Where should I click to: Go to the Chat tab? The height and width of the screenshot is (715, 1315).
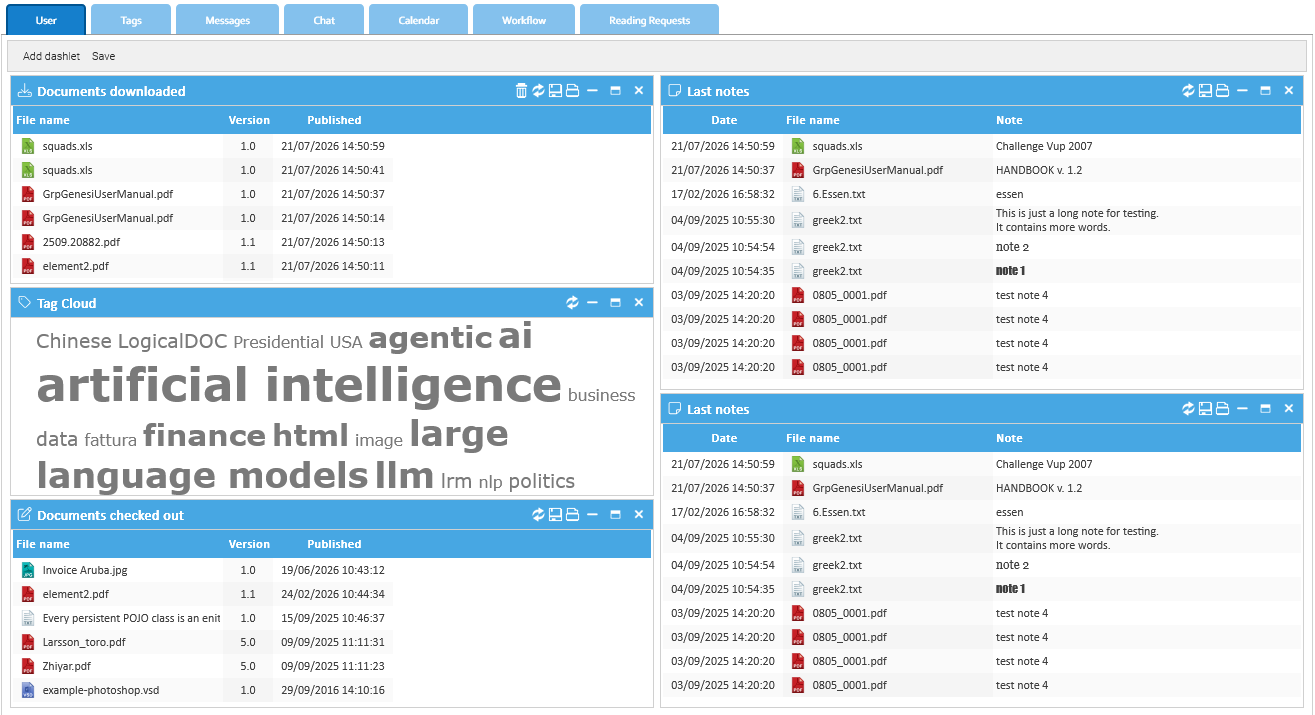click(324, 20)
